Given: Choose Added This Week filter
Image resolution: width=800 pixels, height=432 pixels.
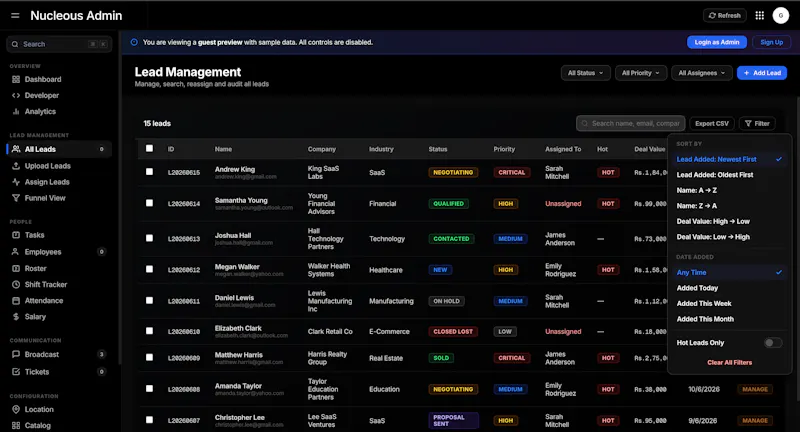Looking at the screenshot, I should [x=729, y=303].
